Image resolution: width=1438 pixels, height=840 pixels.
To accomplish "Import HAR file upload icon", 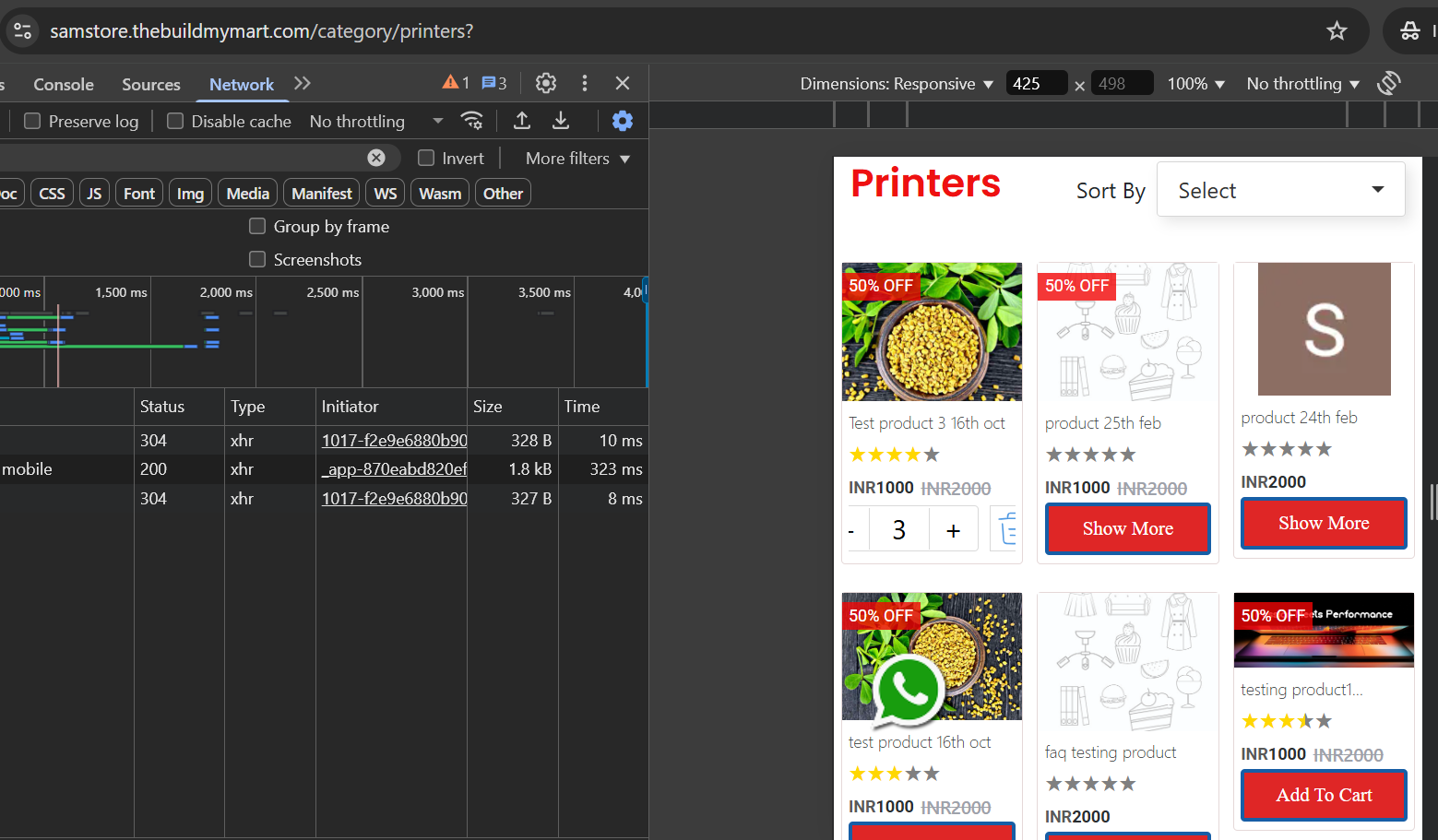I will (522, 121).
